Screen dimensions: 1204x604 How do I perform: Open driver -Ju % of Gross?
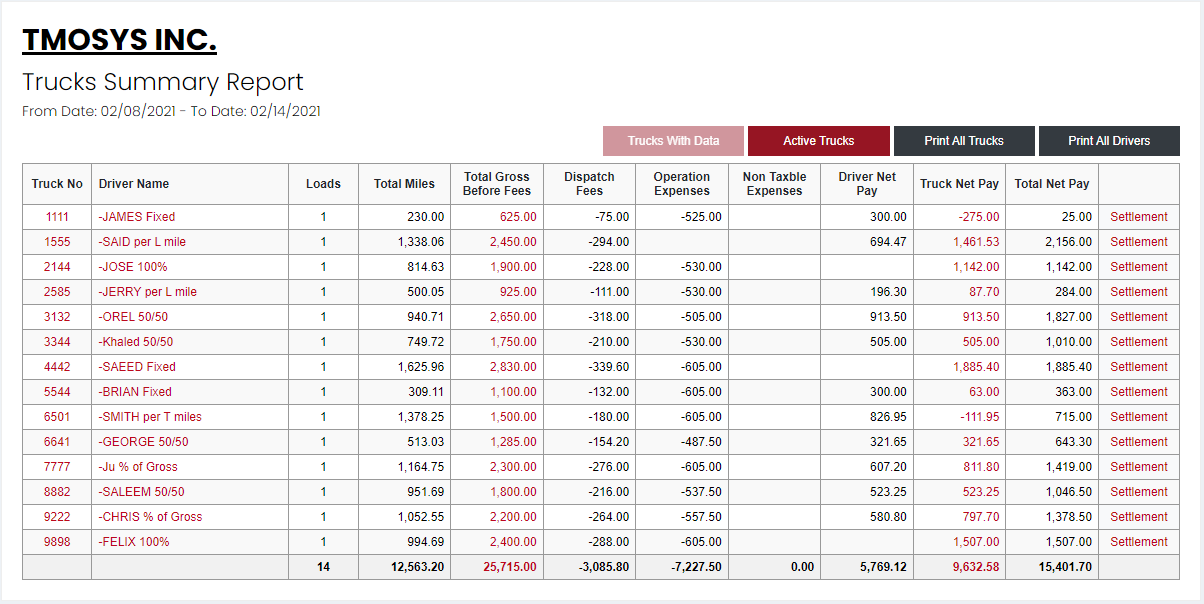point(138,467)
